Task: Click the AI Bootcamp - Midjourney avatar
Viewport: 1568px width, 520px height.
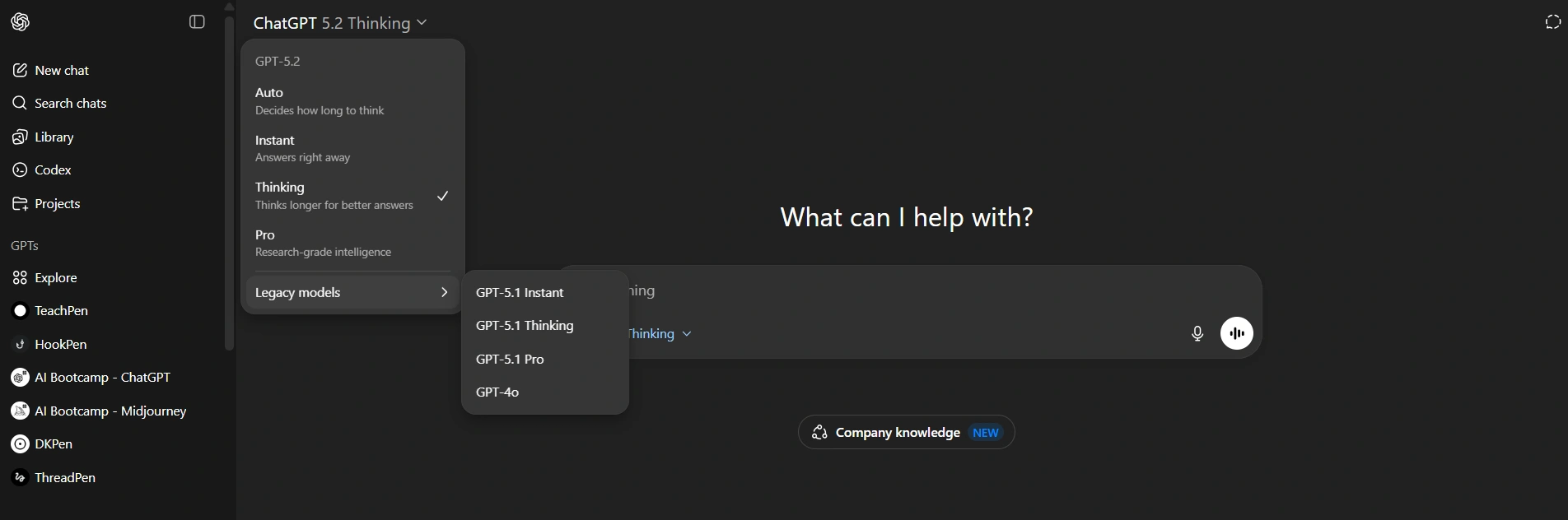Action: click(20, 411)
